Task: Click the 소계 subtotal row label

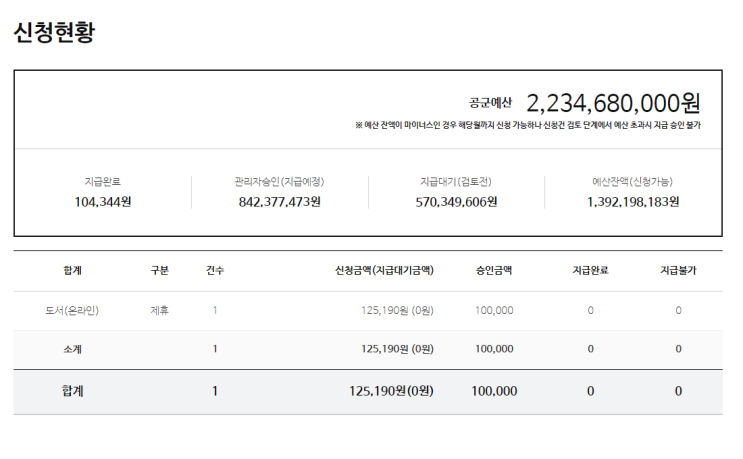Action: tap(72, 349)
